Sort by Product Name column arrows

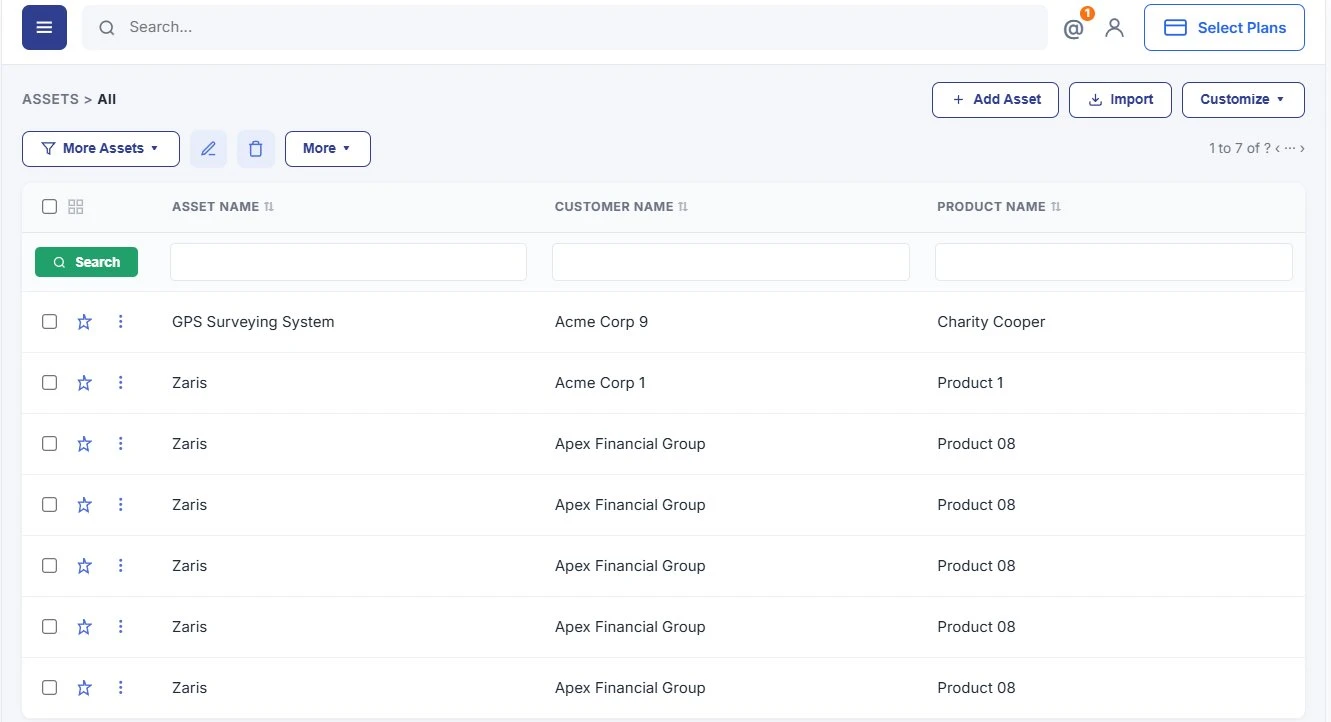point(1056,207)
